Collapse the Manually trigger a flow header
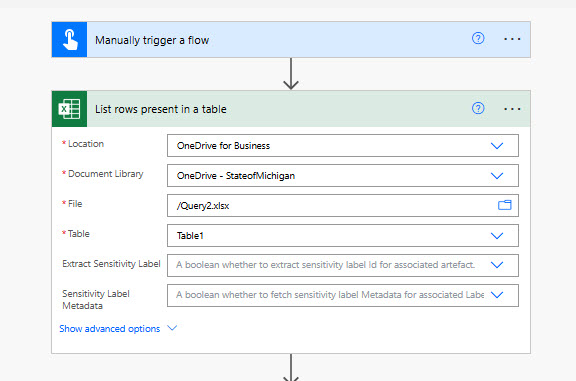This screenshot has width=576, height=381. 291,39
